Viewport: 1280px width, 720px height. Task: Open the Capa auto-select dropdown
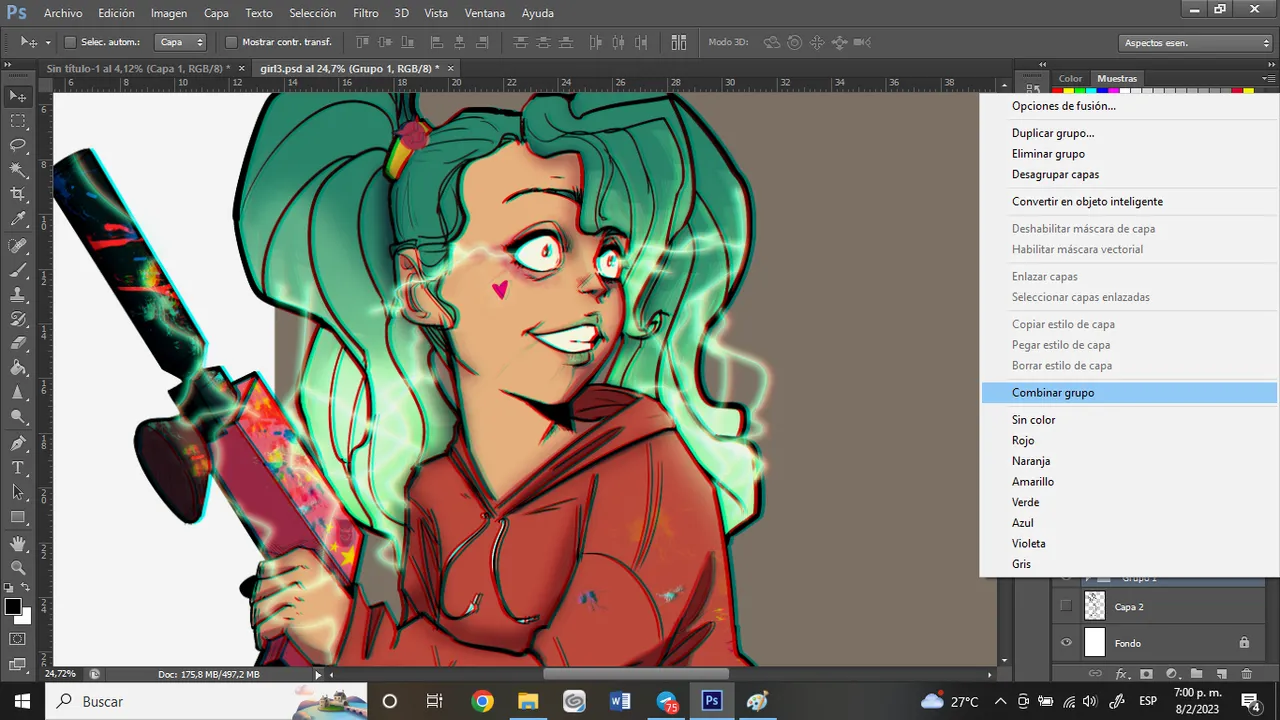(181, 42)
